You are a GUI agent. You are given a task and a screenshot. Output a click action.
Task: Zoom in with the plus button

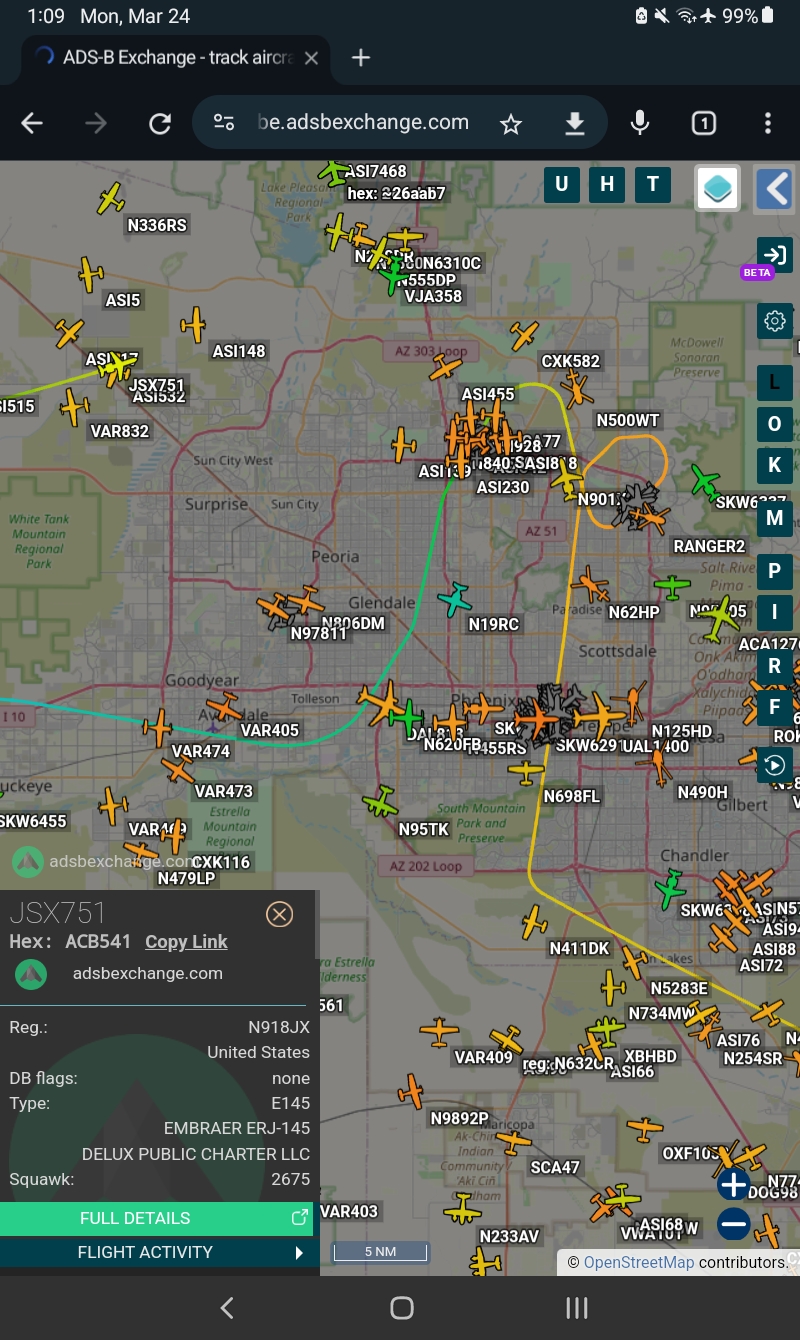(733, 1185)
